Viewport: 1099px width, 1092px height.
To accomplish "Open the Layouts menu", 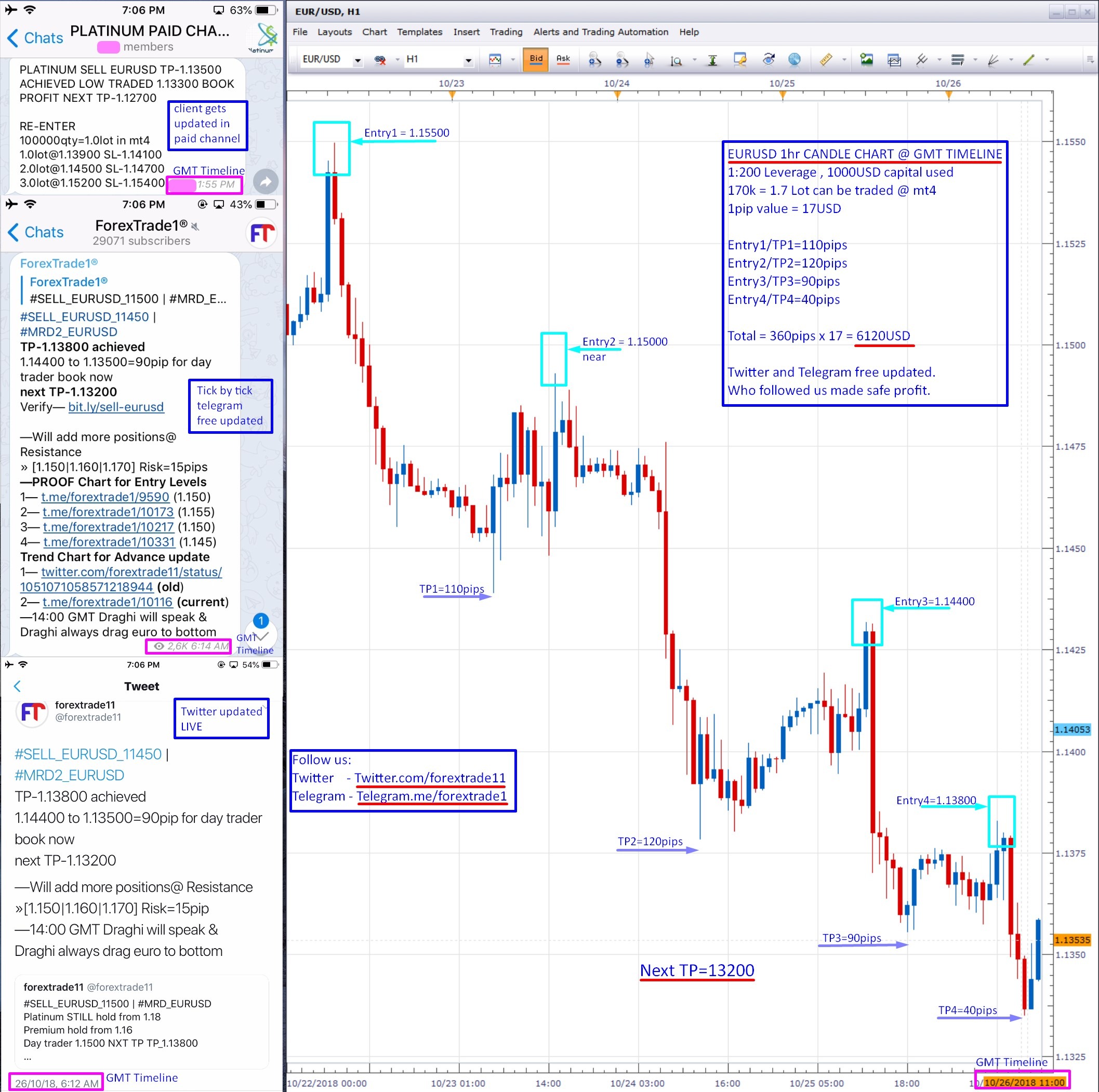I will [x=335, y=32].
